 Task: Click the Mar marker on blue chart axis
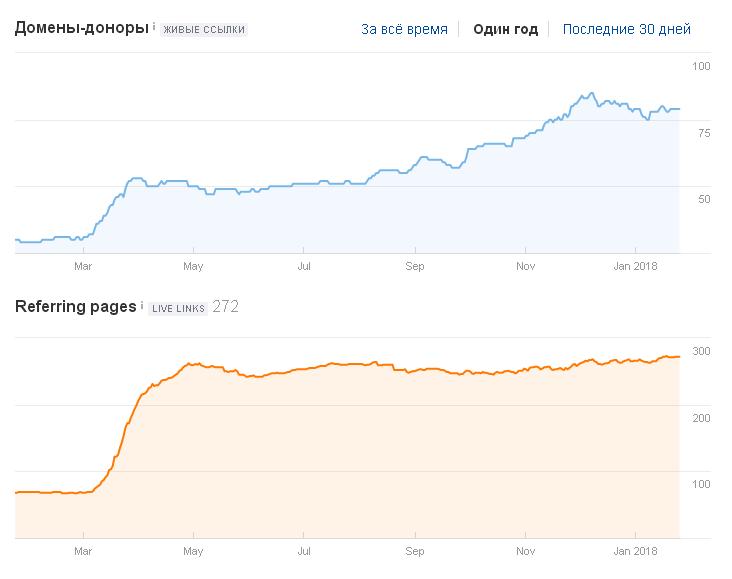pyautogui.click(x=83, y=266)
